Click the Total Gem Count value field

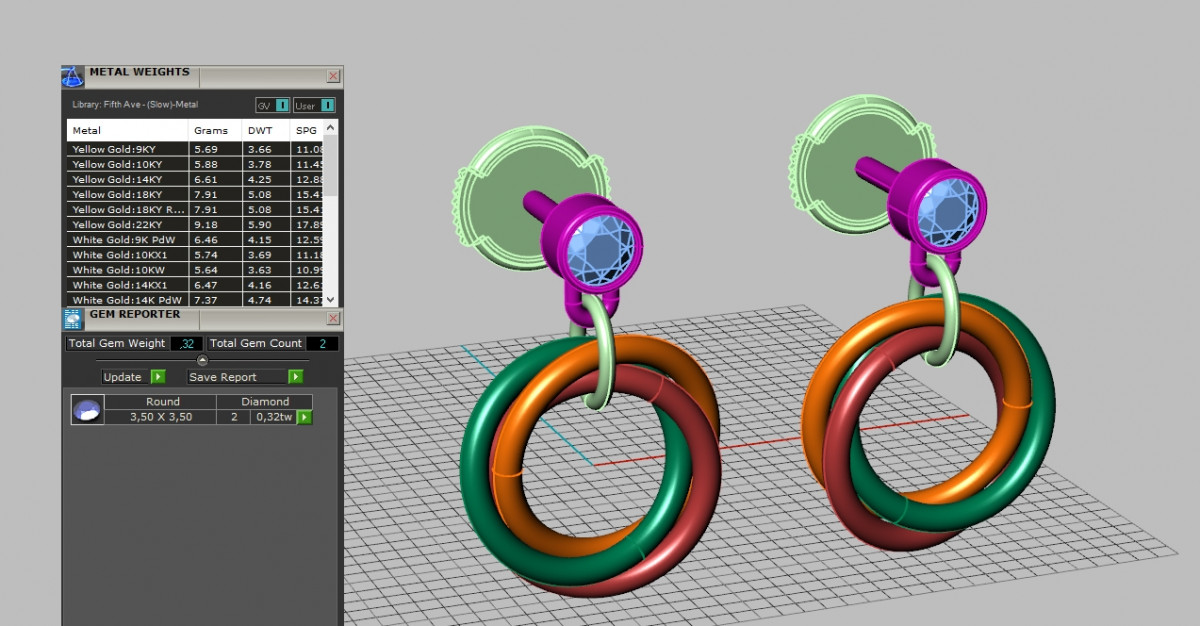point(322,343)
